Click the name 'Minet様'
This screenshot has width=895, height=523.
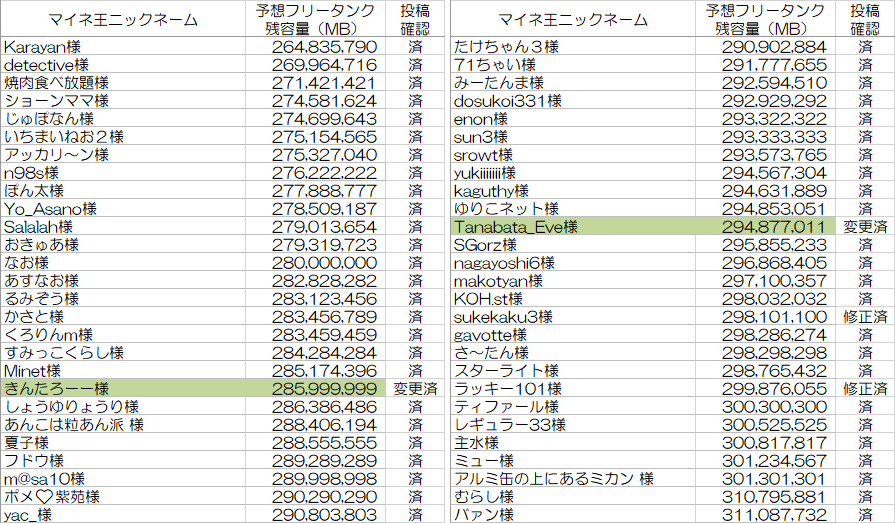click(x=33, y=371)
